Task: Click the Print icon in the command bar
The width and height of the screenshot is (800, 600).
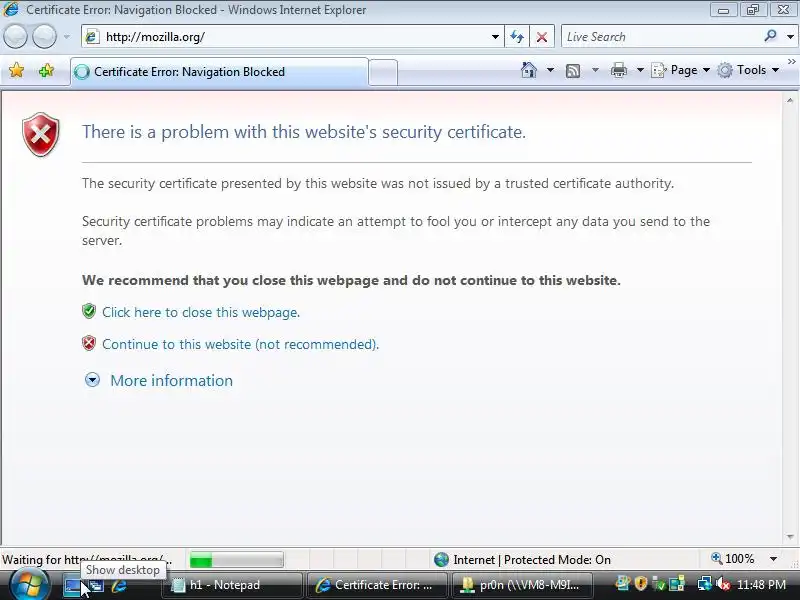Action: pyautogui.click(x=618, y=70)
